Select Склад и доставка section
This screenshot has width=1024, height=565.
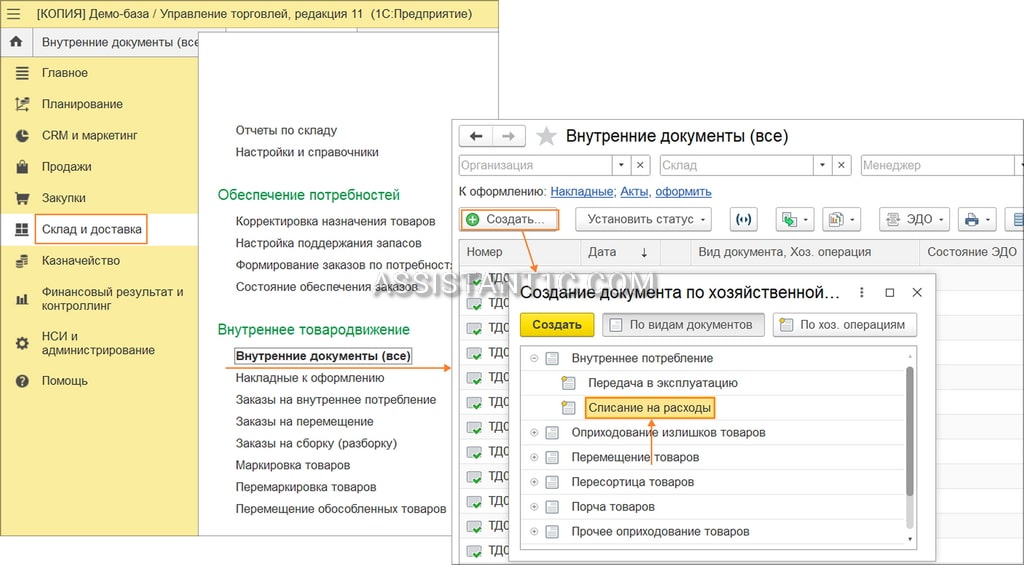pyautogui.click(x=91, y=229)
